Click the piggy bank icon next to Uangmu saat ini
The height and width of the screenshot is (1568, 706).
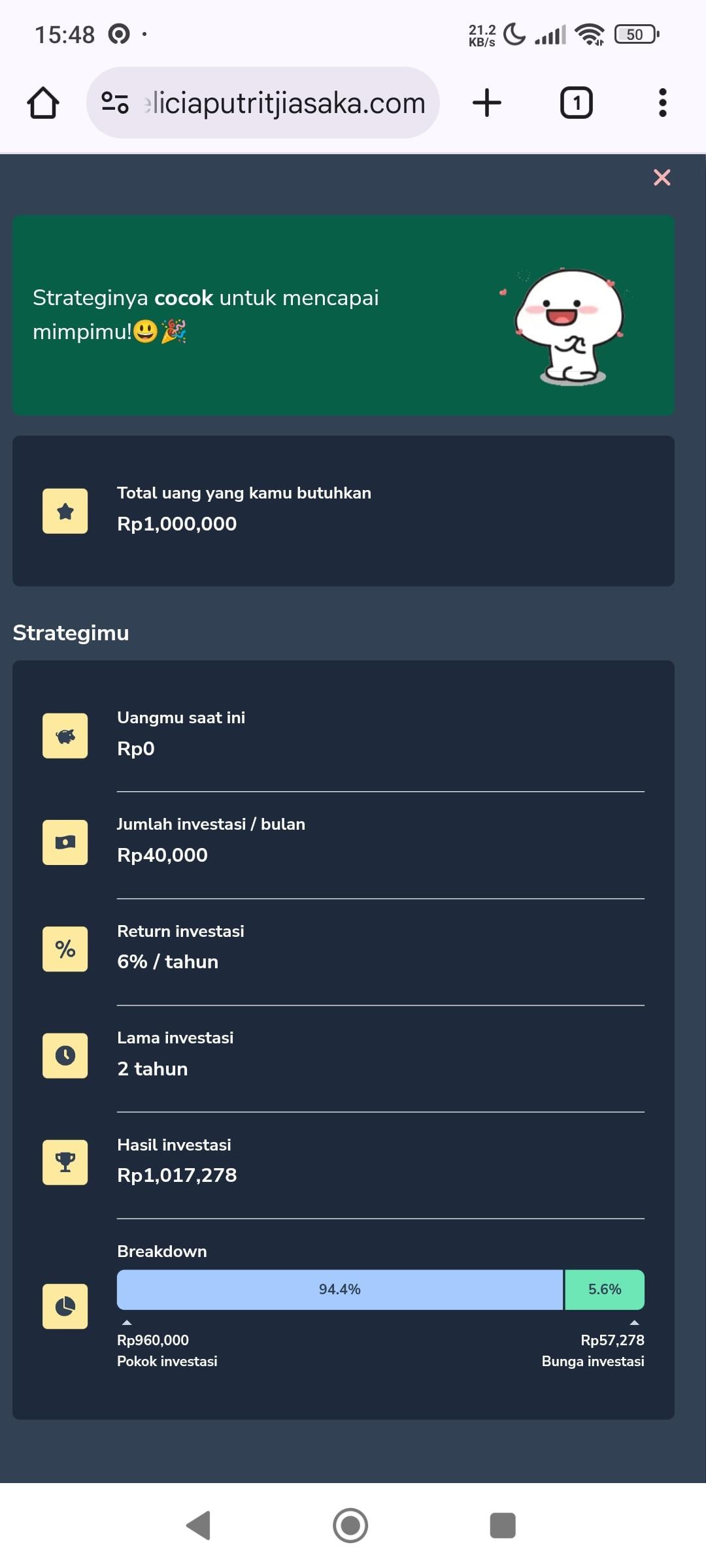65,735
